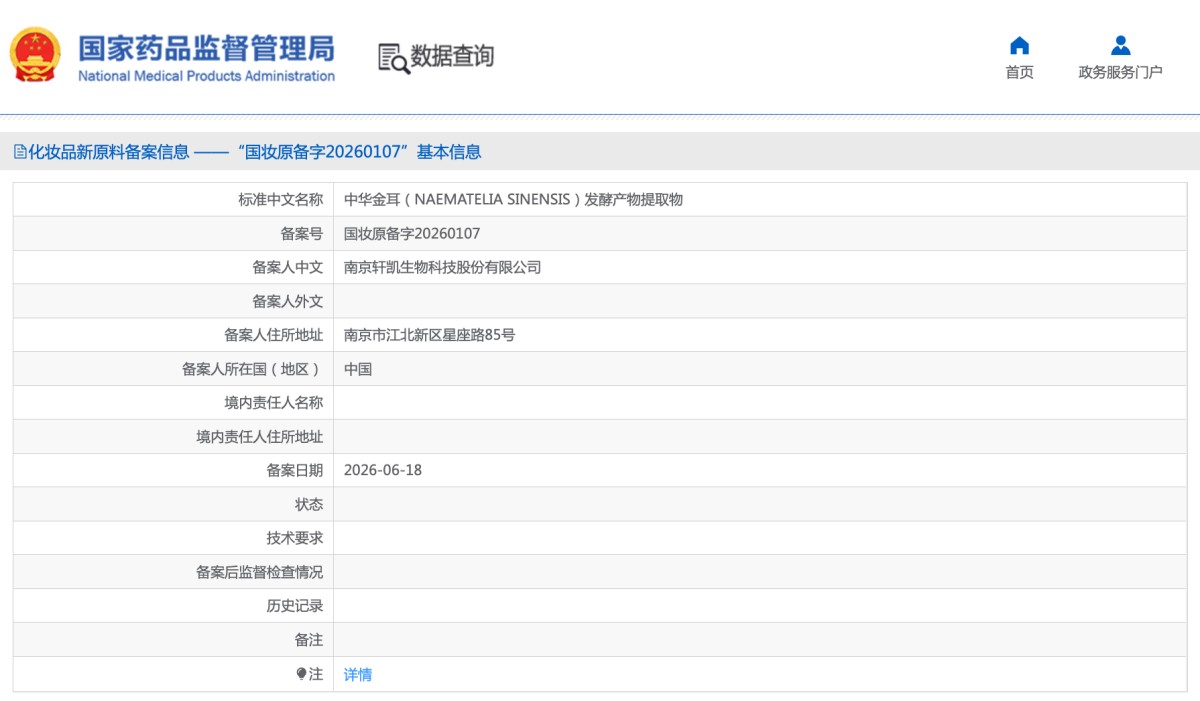Select the 境内责任人名称 label
1200x701 pixels.
tap(274, 403)
